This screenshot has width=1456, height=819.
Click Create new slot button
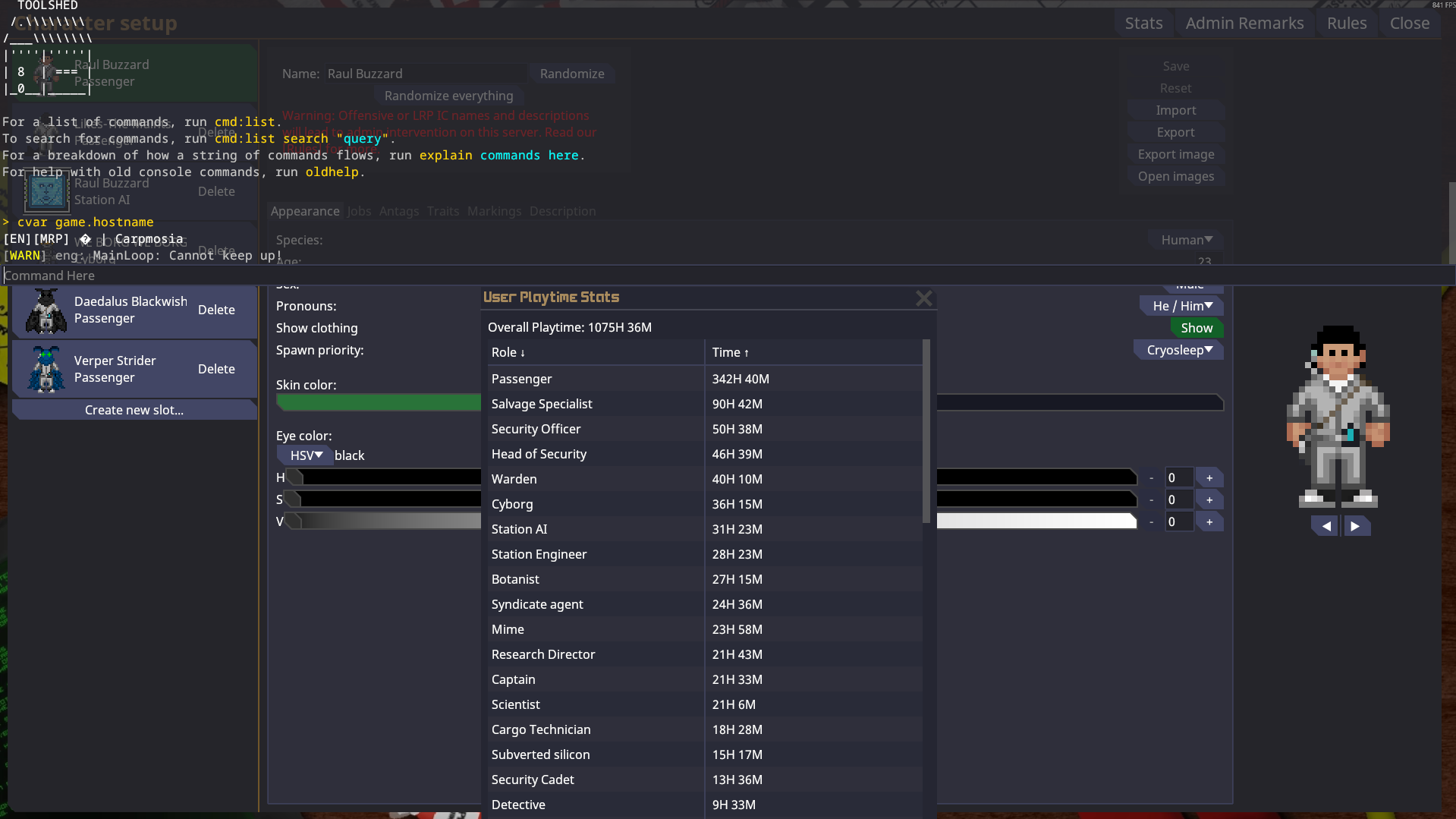[x=134, y=410]
